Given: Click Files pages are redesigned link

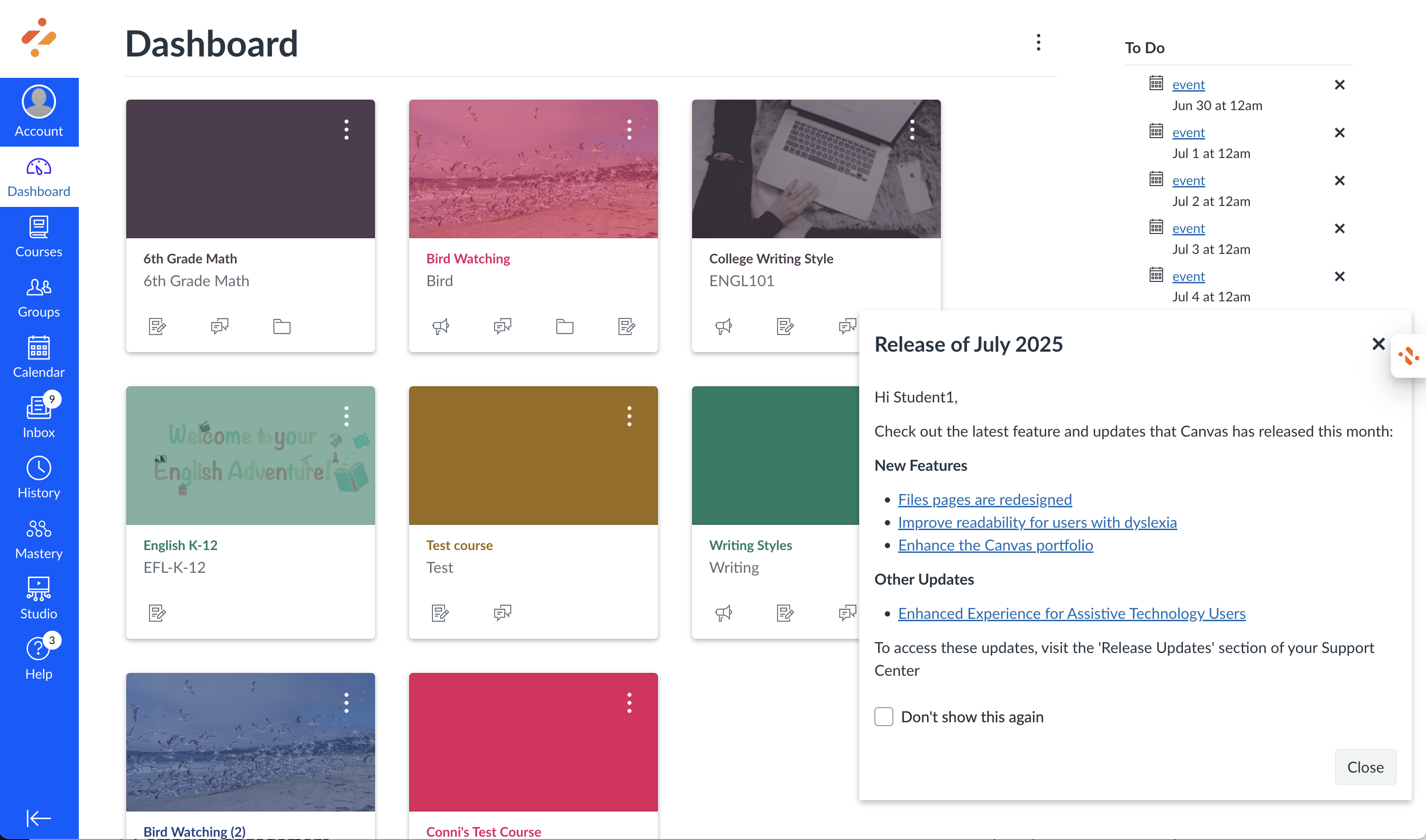Looking at the screenshot, I should [984, 499].
